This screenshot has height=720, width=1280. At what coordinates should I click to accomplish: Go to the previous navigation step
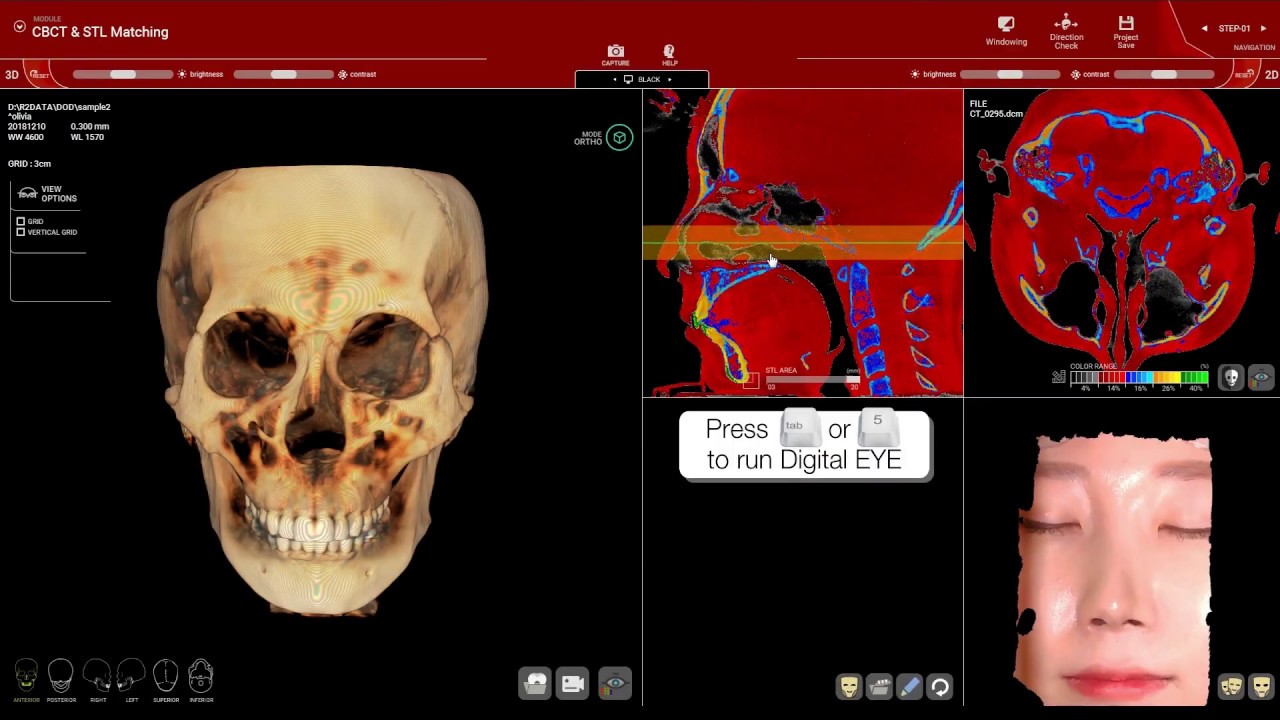1204,29
